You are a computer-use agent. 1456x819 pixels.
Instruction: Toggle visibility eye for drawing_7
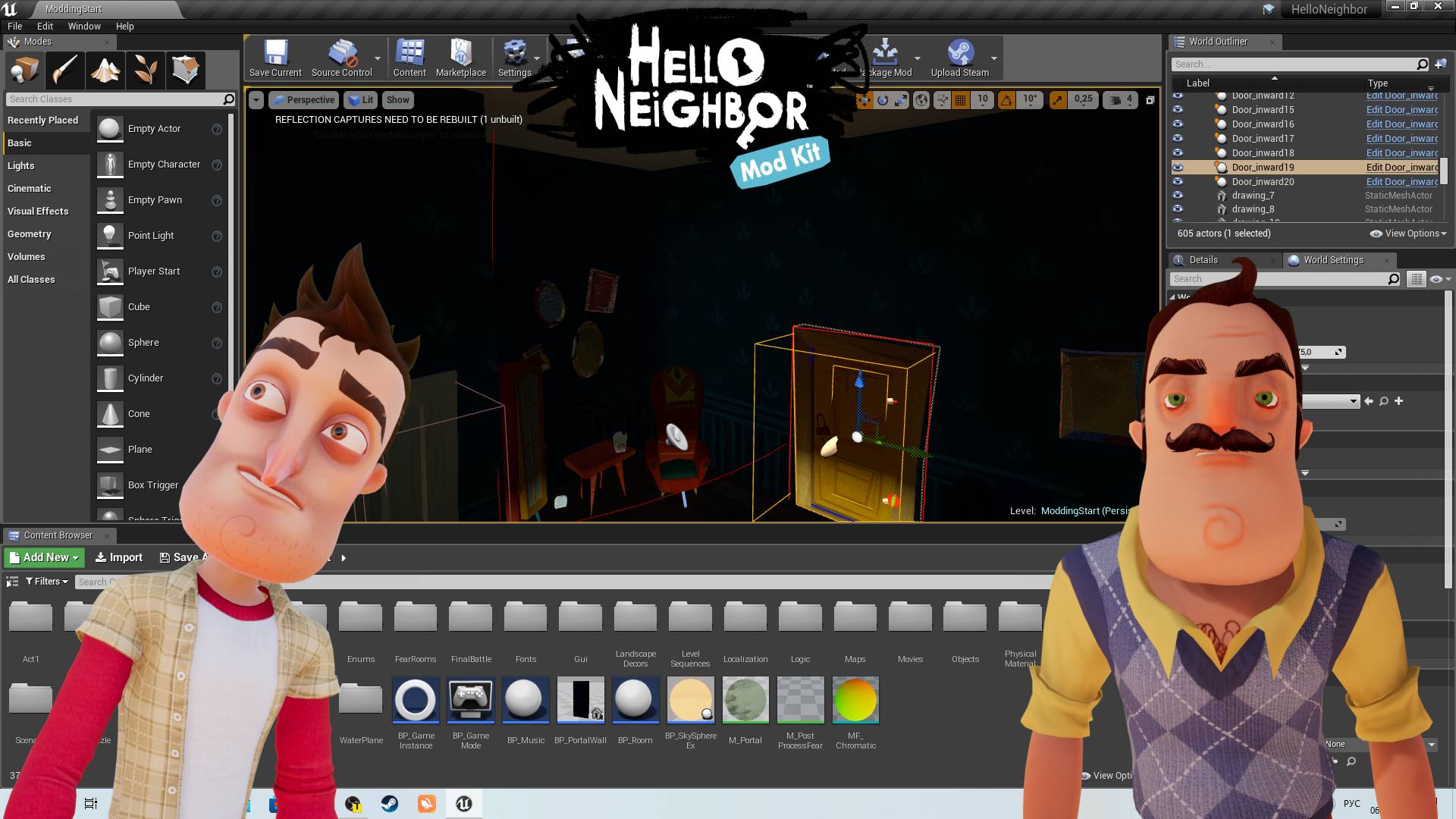pos(1178,196)
